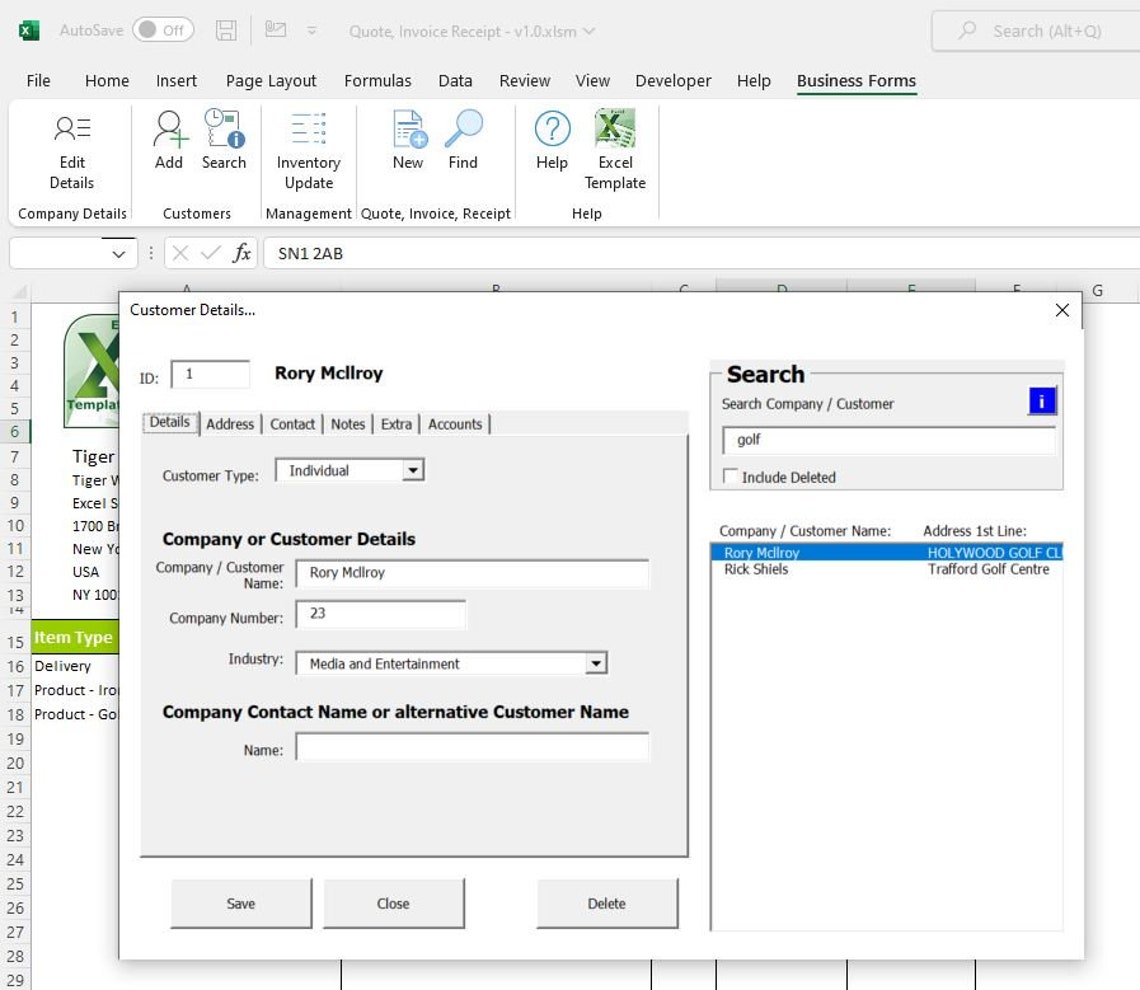Click the Insert Function fx icon

(x=242, y=253)
